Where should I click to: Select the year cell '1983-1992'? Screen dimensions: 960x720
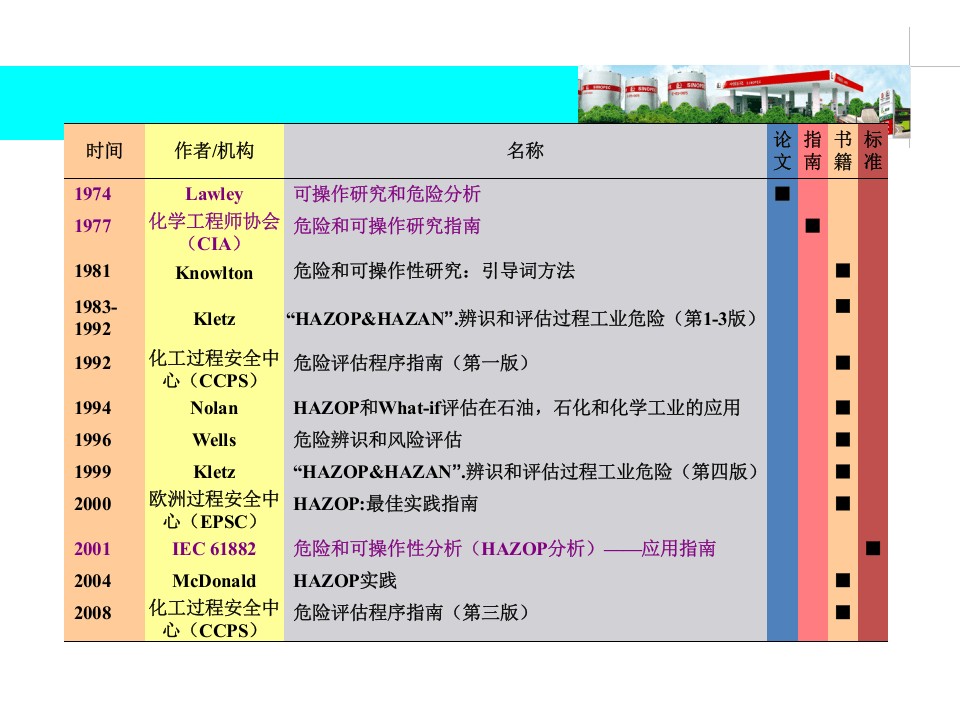[96, 318]
